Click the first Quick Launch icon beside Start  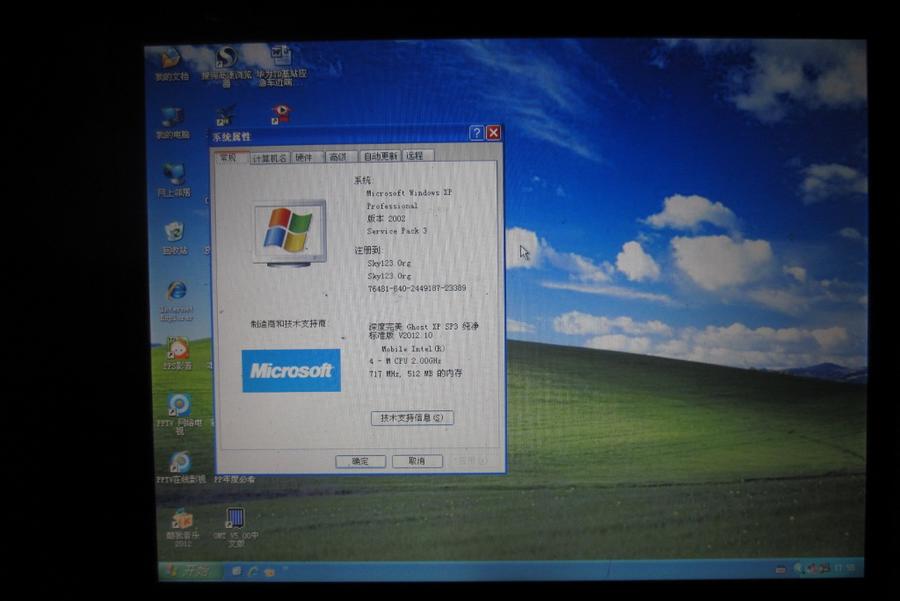pyautogui.click(x=236, y=571)
